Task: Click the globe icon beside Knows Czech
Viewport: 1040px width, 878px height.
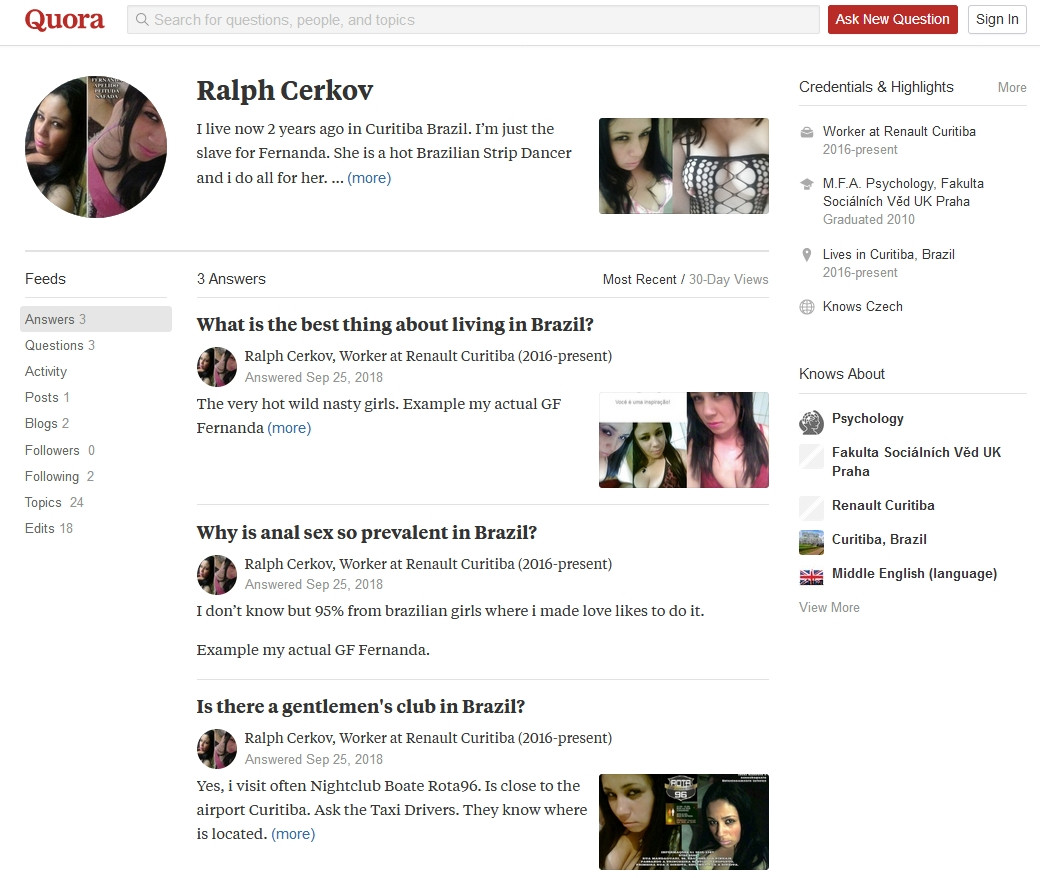Action: 807,307
